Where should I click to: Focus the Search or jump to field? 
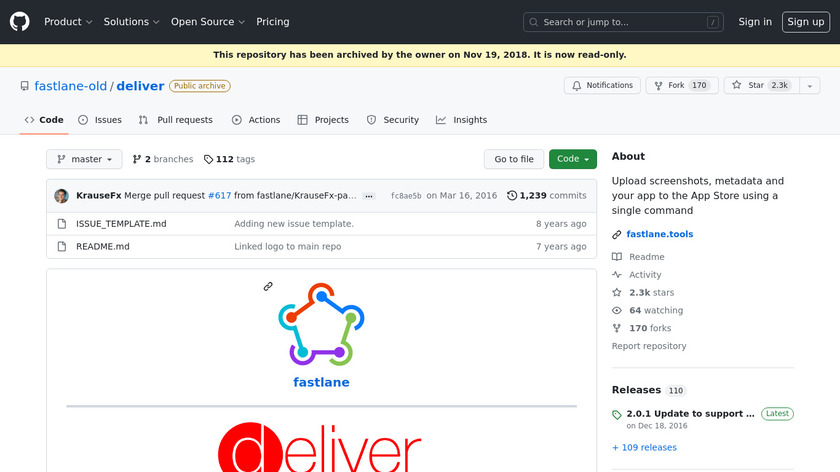tap(623, 22)
